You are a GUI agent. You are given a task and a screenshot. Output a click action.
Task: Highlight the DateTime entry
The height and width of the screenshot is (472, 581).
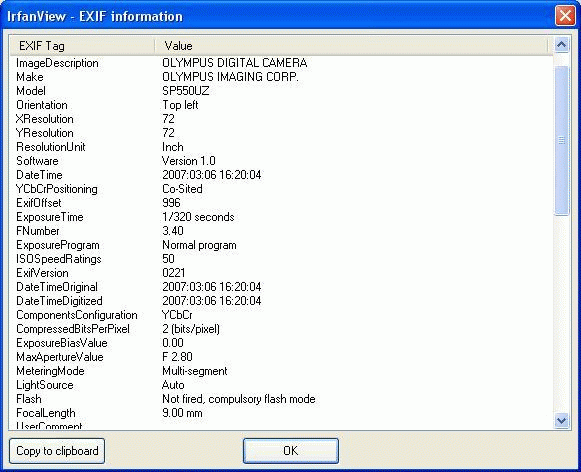(281, 175)
